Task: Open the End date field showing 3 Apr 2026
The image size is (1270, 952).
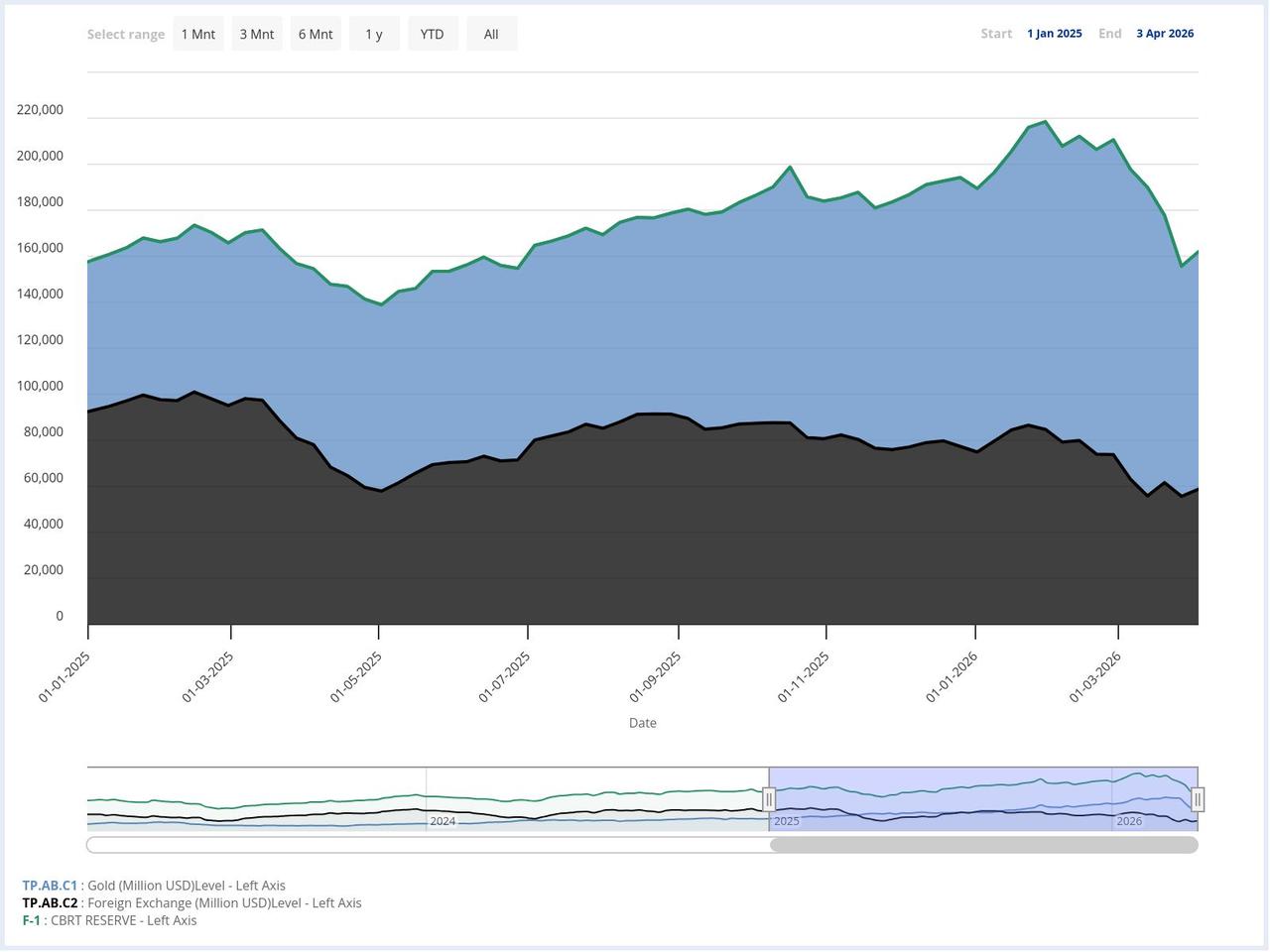Action: point(1164,33)
